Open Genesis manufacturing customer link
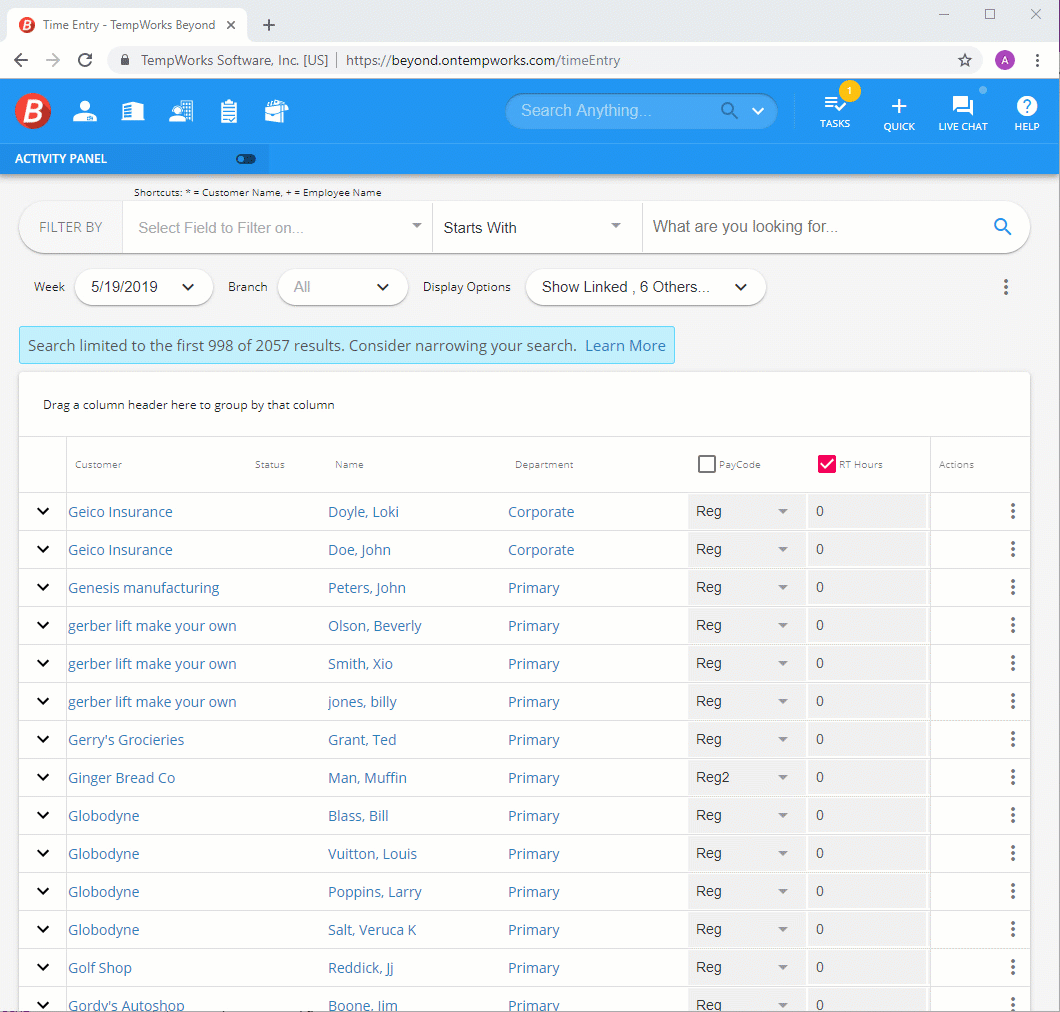Viewport: 1060px width, 1012px height. click(x=144, y=587)
